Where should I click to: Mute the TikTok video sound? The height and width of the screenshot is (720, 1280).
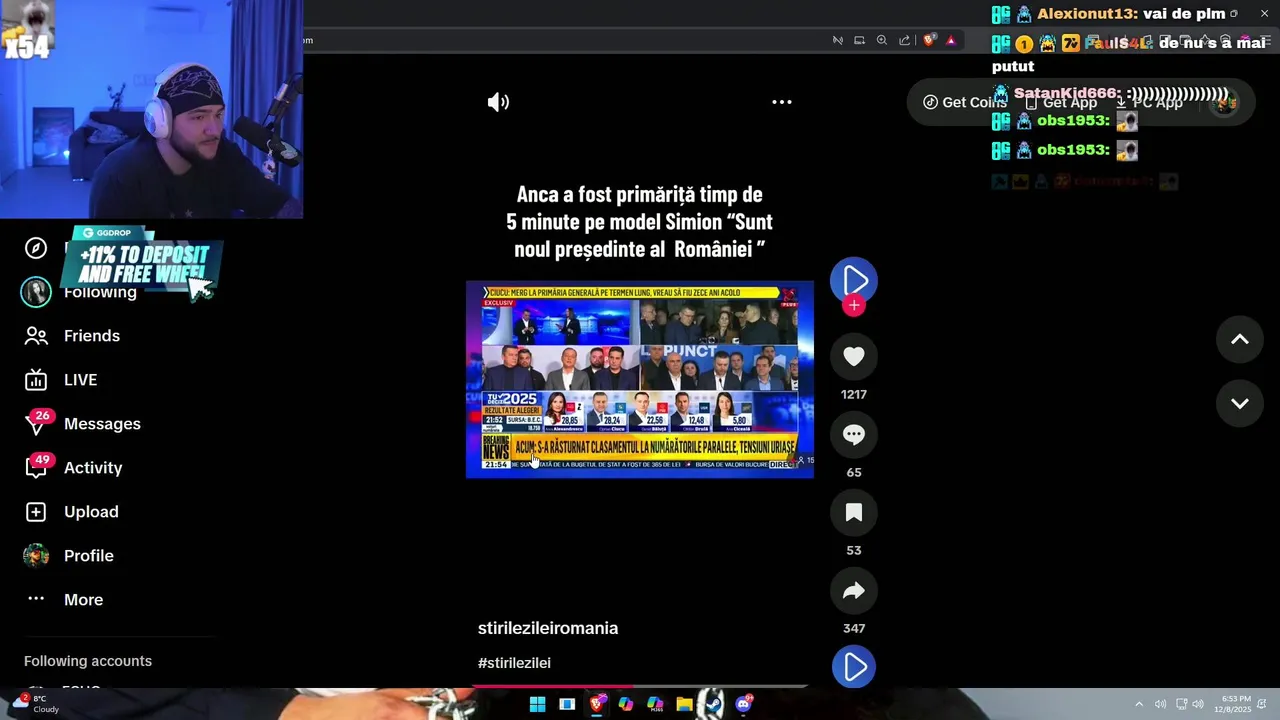coord(498,102)
